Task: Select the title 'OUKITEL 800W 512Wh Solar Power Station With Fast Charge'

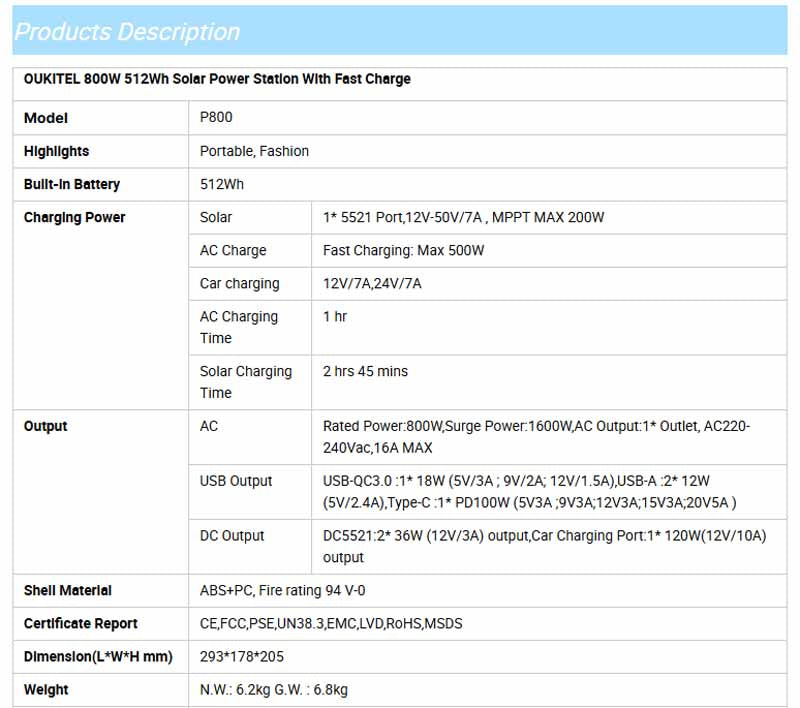Action: 217,79
